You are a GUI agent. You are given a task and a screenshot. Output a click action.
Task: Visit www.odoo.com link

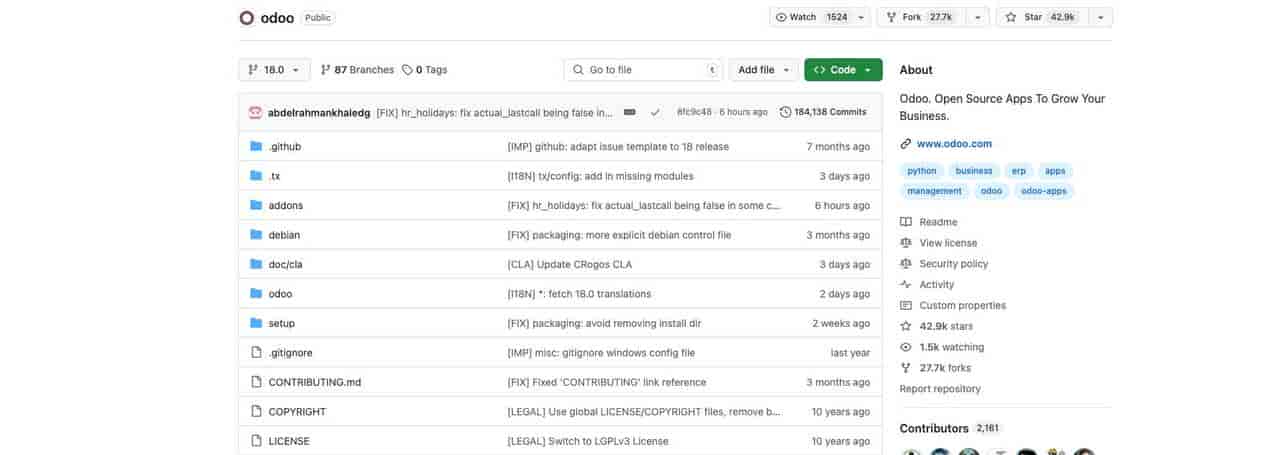click(x=954, y=144)
